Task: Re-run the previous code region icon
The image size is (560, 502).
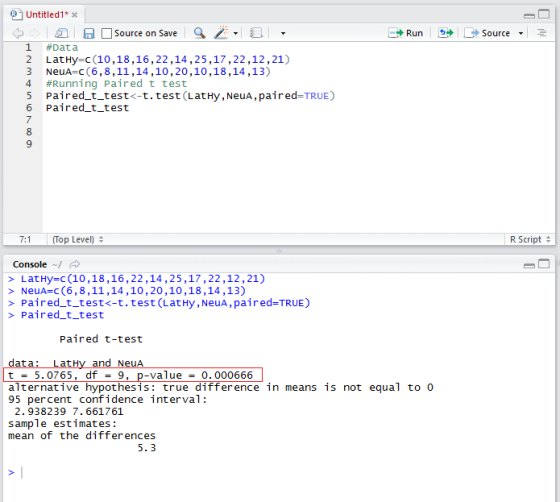Action: click(x=446, y=33)
